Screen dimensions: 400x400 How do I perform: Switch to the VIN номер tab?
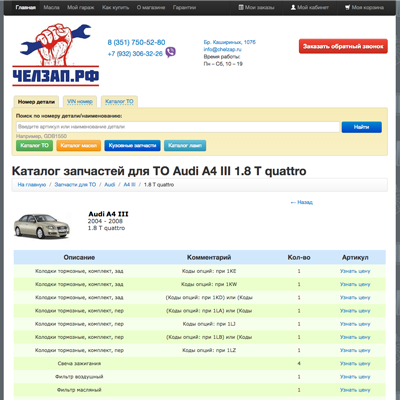pyautogui.click(x=80, y=101)
